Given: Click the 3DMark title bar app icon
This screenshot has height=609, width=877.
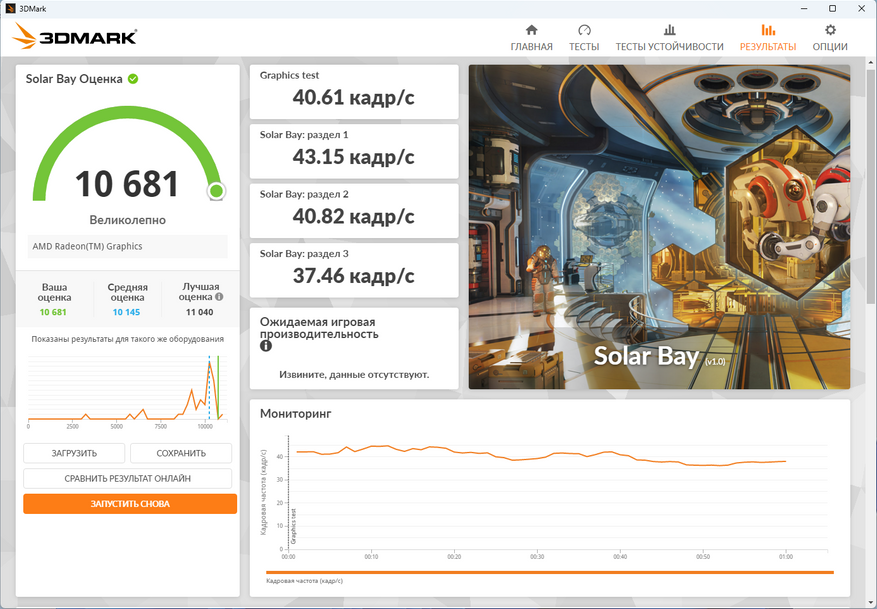Looking at the screenshot, I should (10, 8).
